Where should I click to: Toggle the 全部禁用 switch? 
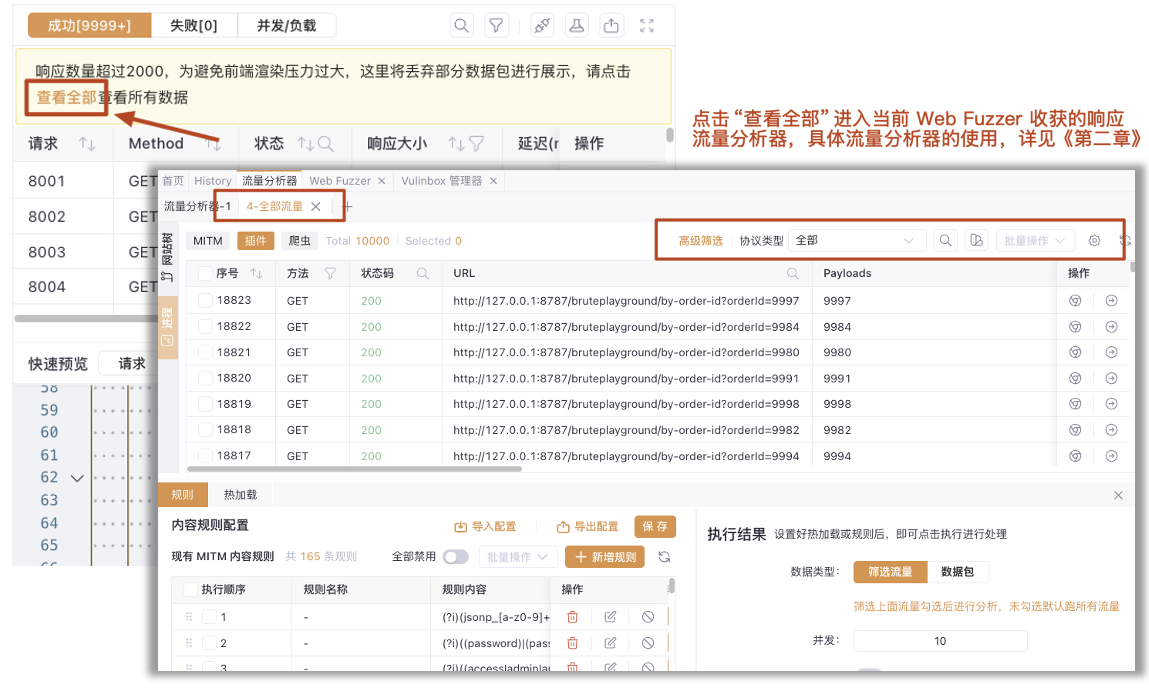455,557
